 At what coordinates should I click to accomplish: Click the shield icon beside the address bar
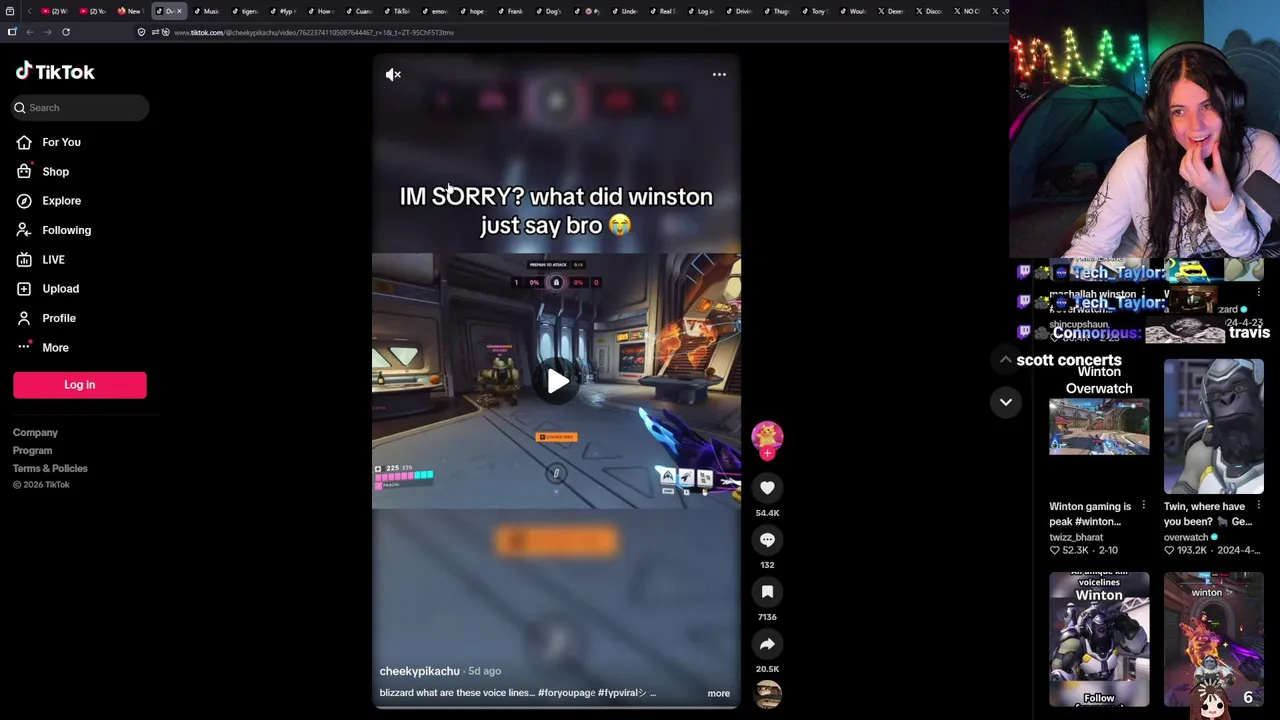(x=141, y=32)
